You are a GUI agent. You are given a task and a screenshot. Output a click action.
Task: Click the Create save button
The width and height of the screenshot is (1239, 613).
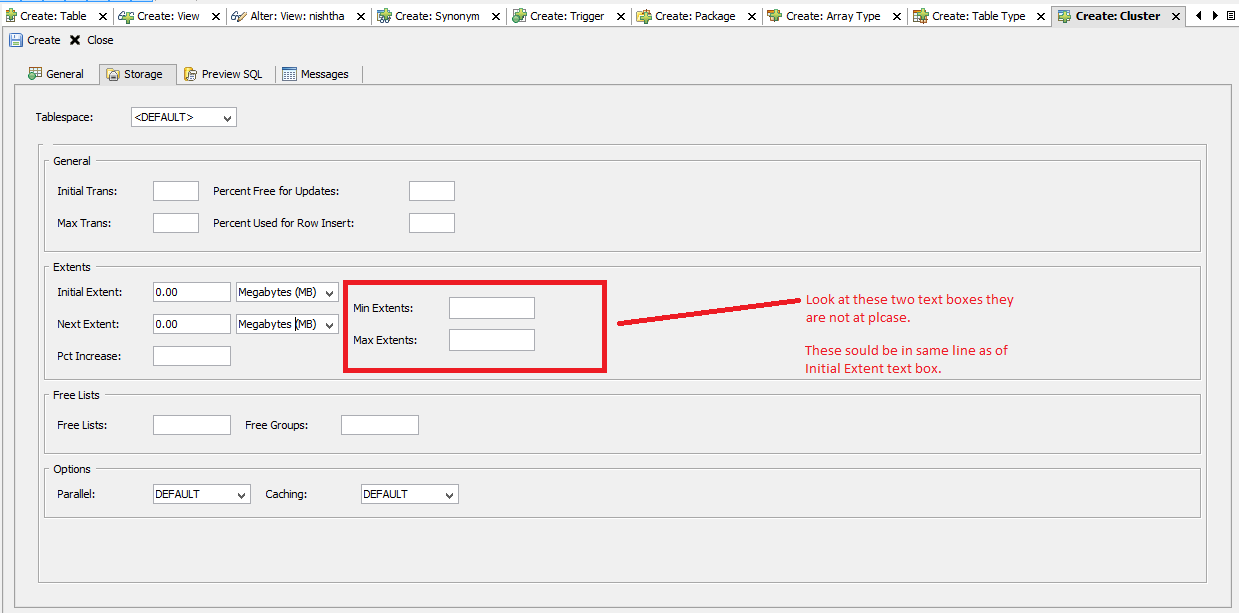pyautogui.click(x=35, y=40)
